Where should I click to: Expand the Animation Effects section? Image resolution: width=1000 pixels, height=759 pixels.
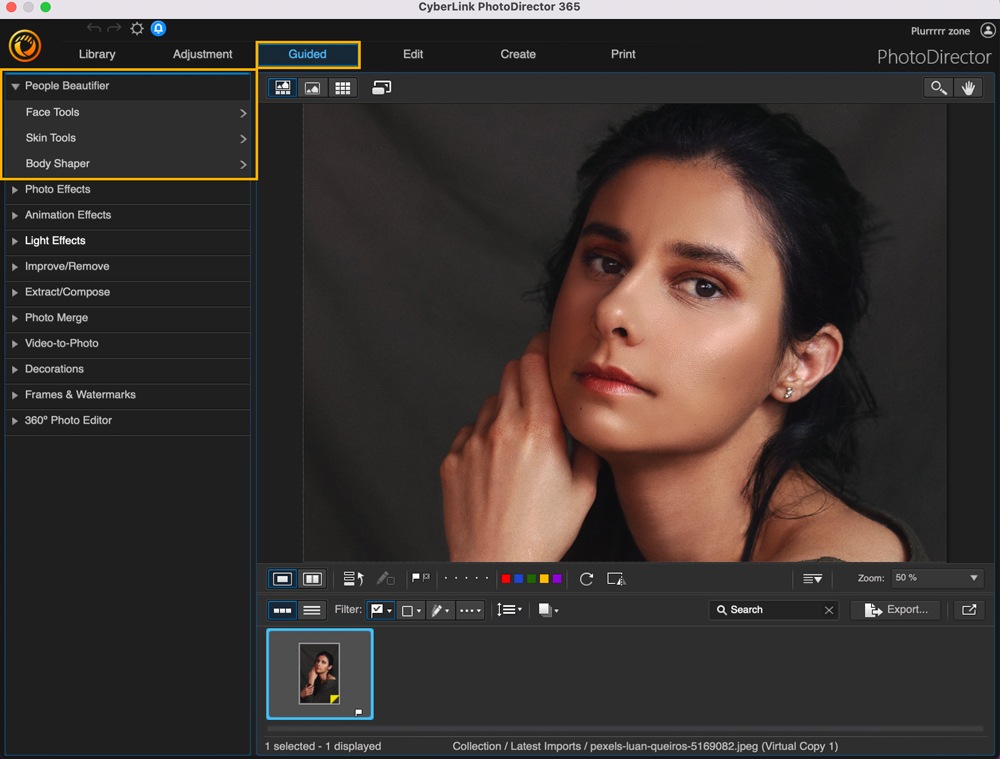click(x=128, y=215)
